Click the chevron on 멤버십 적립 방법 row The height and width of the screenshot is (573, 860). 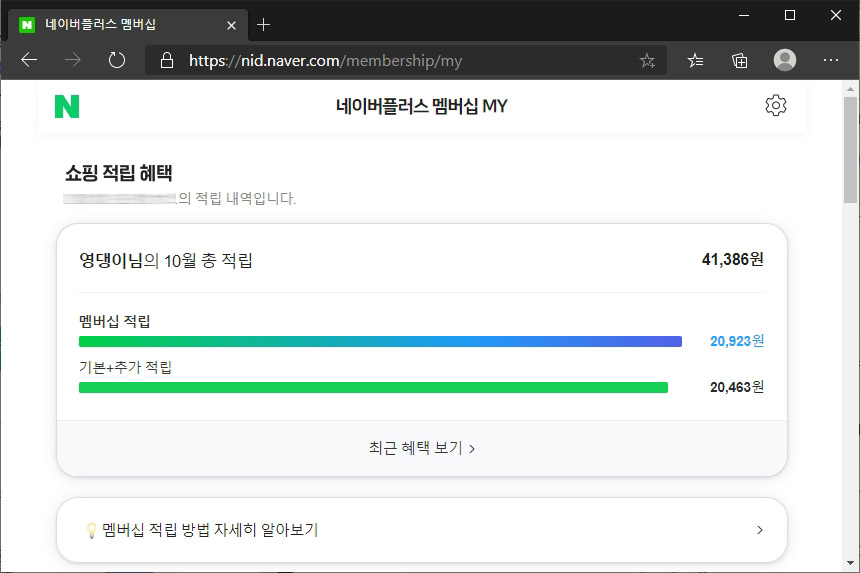(760, 530)
